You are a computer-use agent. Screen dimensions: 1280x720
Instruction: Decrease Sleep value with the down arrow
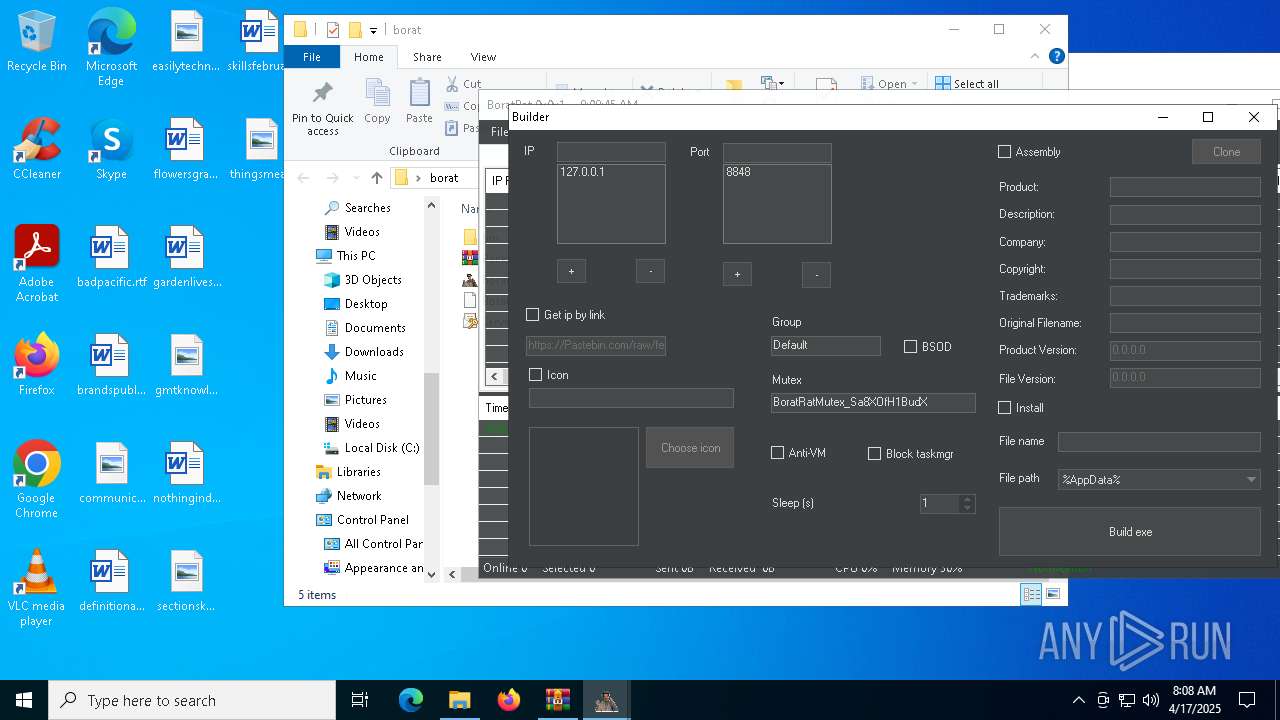[967, 509]
